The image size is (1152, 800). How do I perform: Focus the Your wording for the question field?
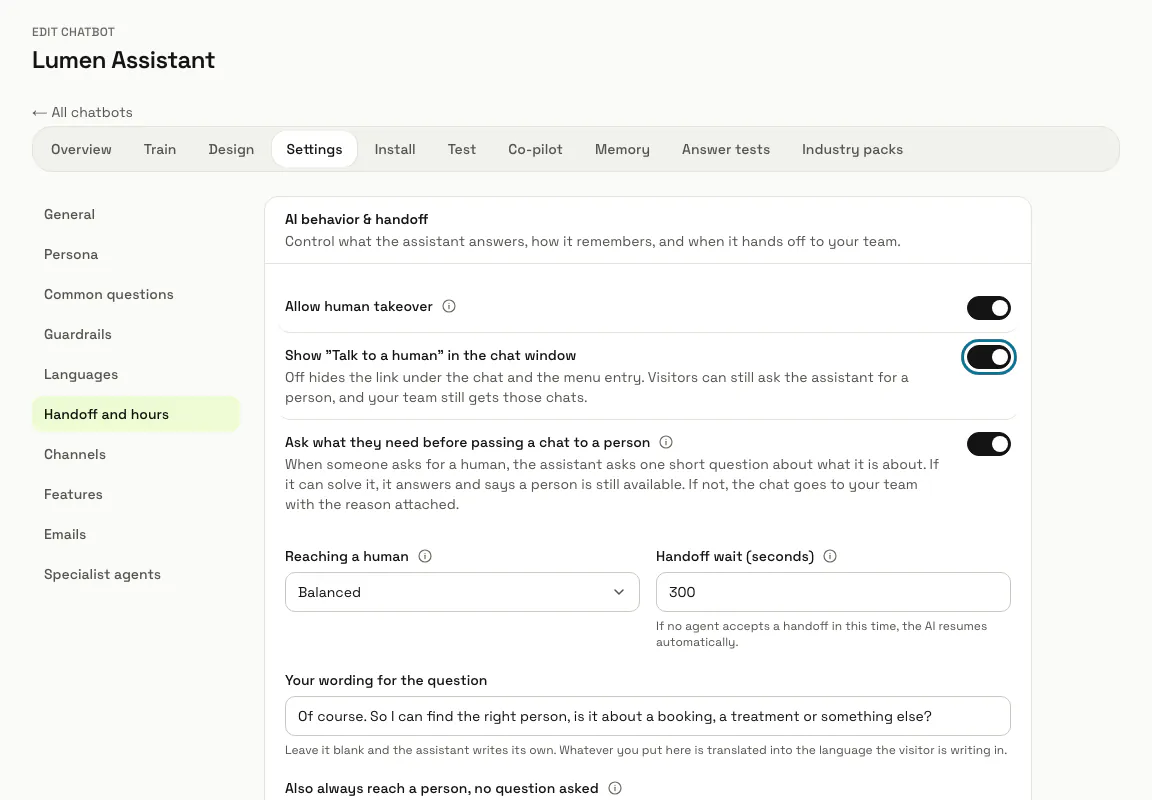point(648,716)
